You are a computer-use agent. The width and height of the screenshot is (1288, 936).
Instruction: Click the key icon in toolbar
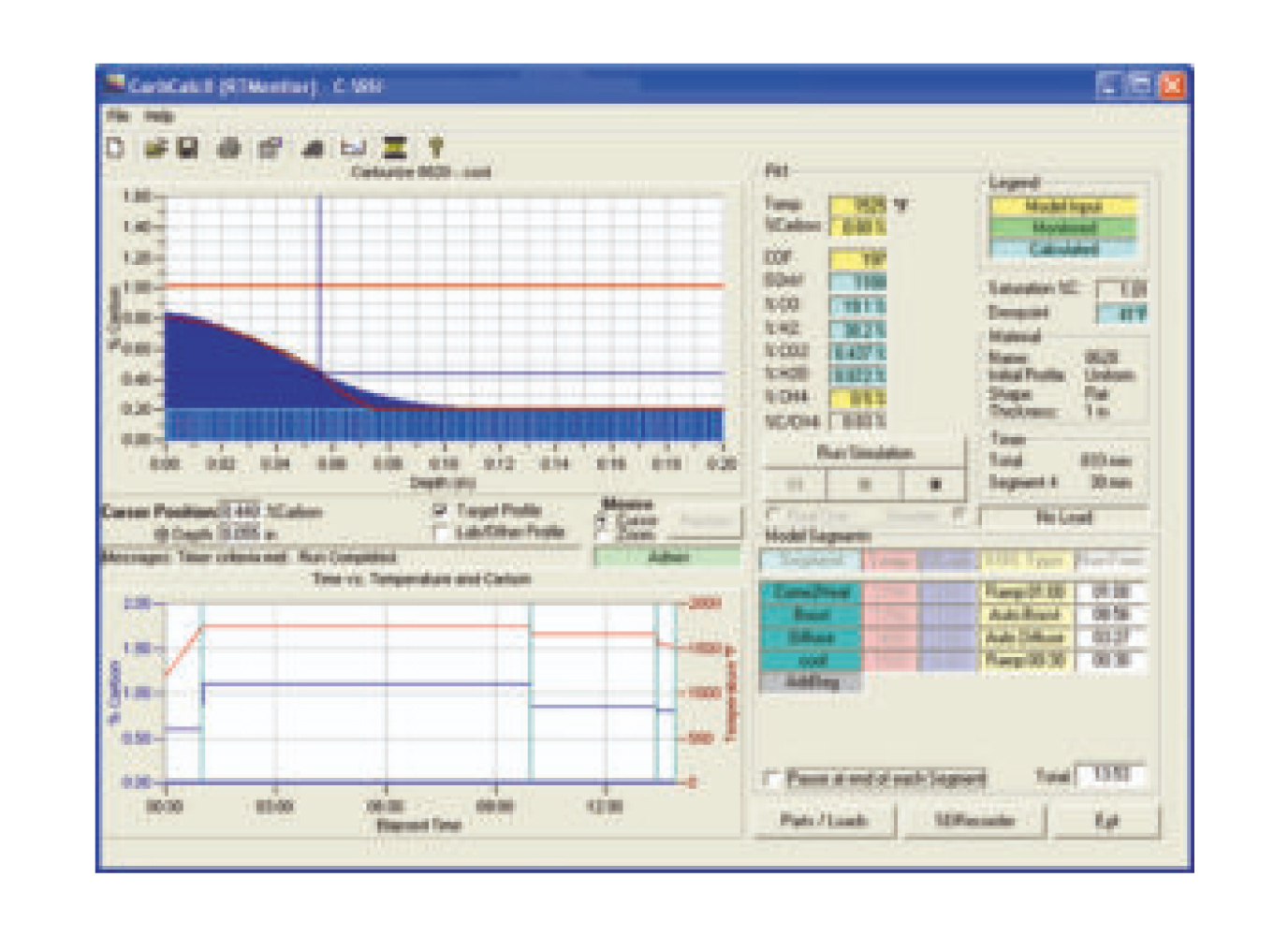point(435,148)
